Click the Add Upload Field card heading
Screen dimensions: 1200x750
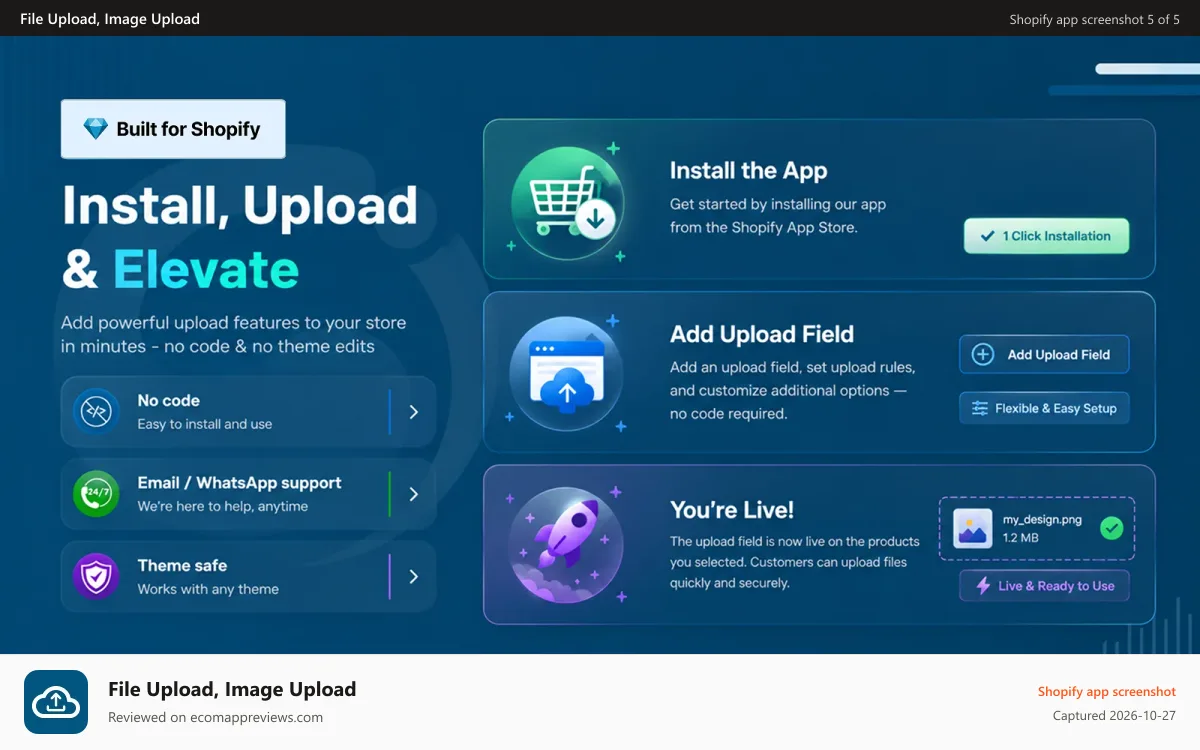[762, 334]
